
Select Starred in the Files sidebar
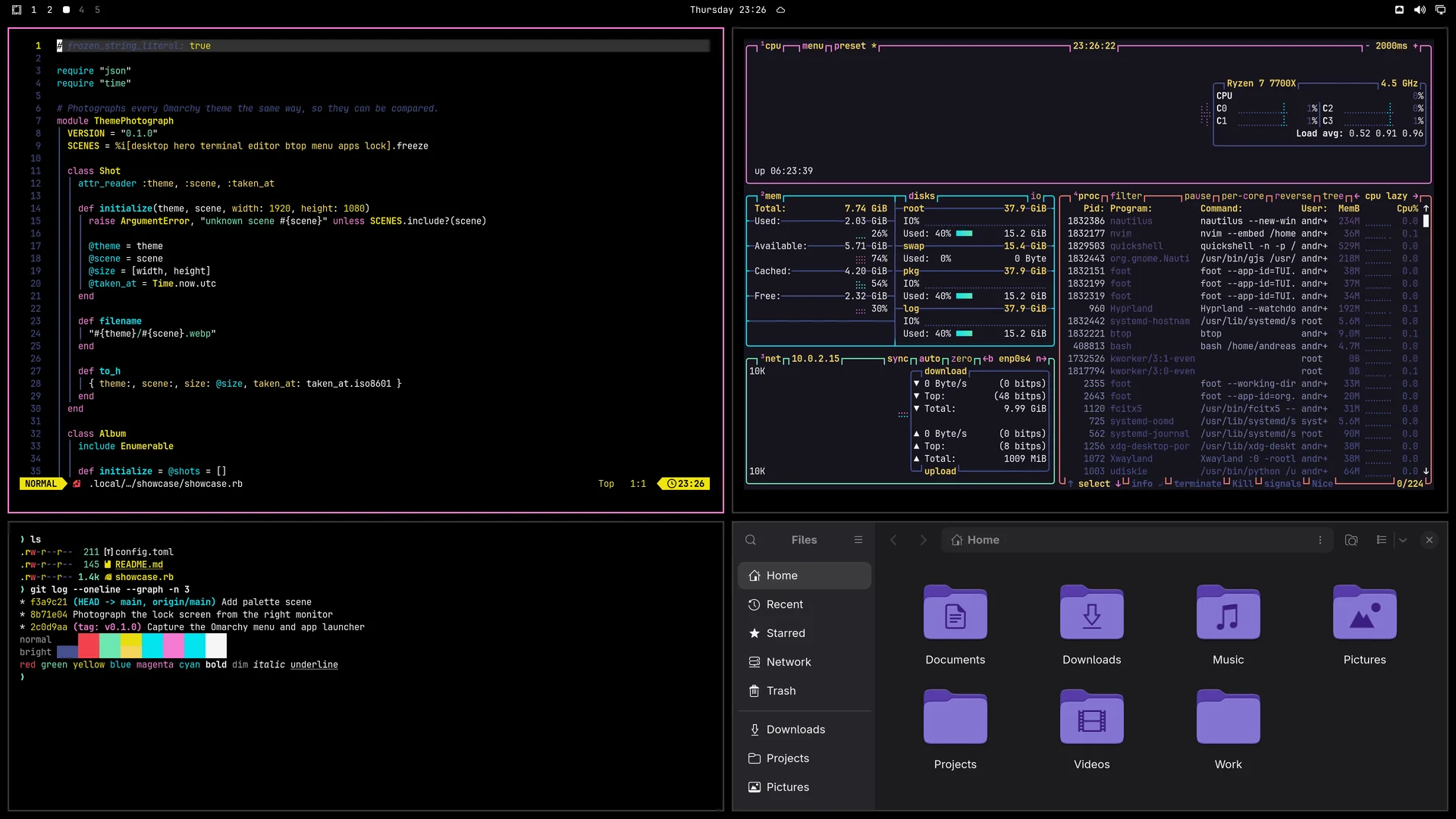pyautogui.click(x=805, y=633)
